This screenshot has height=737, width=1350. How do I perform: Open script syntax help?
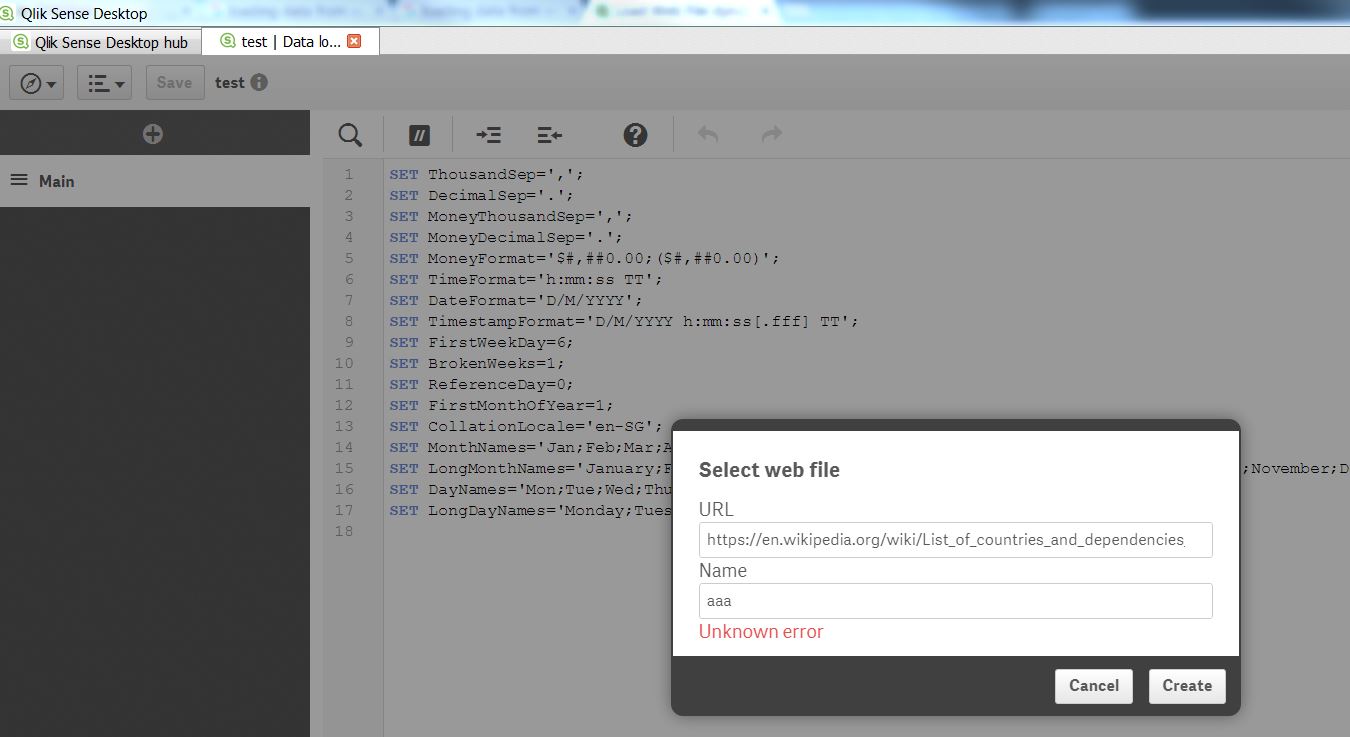635,135
